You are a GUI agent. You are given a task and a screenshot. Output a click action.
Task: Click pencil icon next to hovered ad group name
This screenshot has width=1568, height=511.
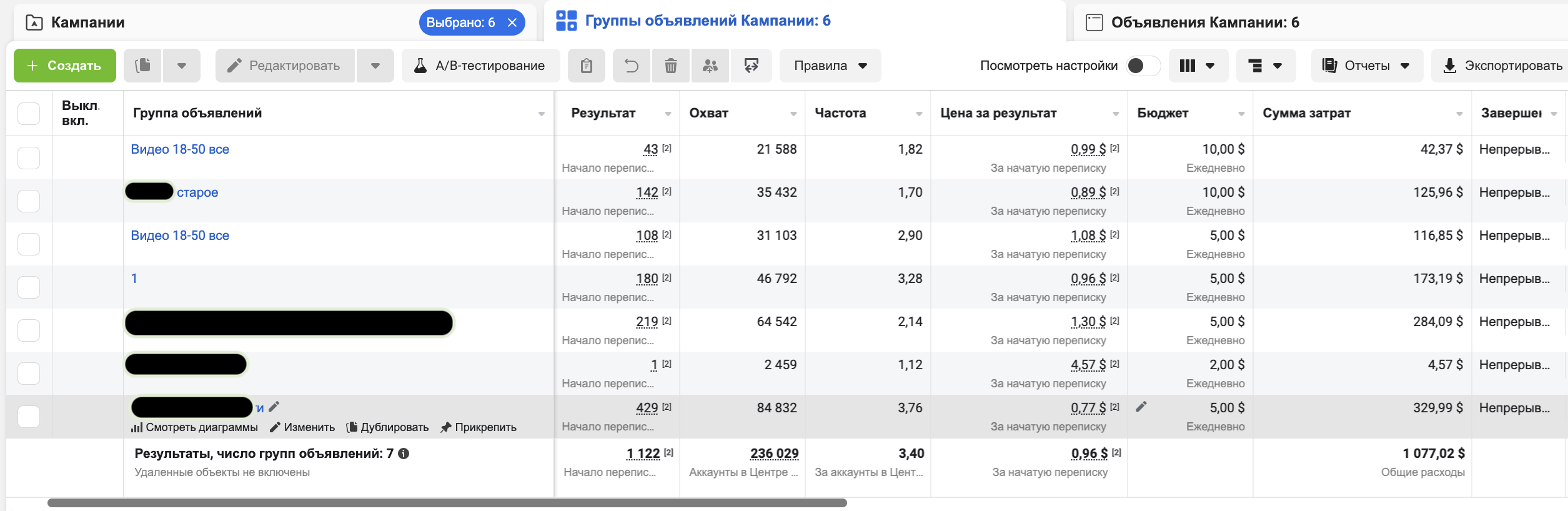[x=274, y=407]
